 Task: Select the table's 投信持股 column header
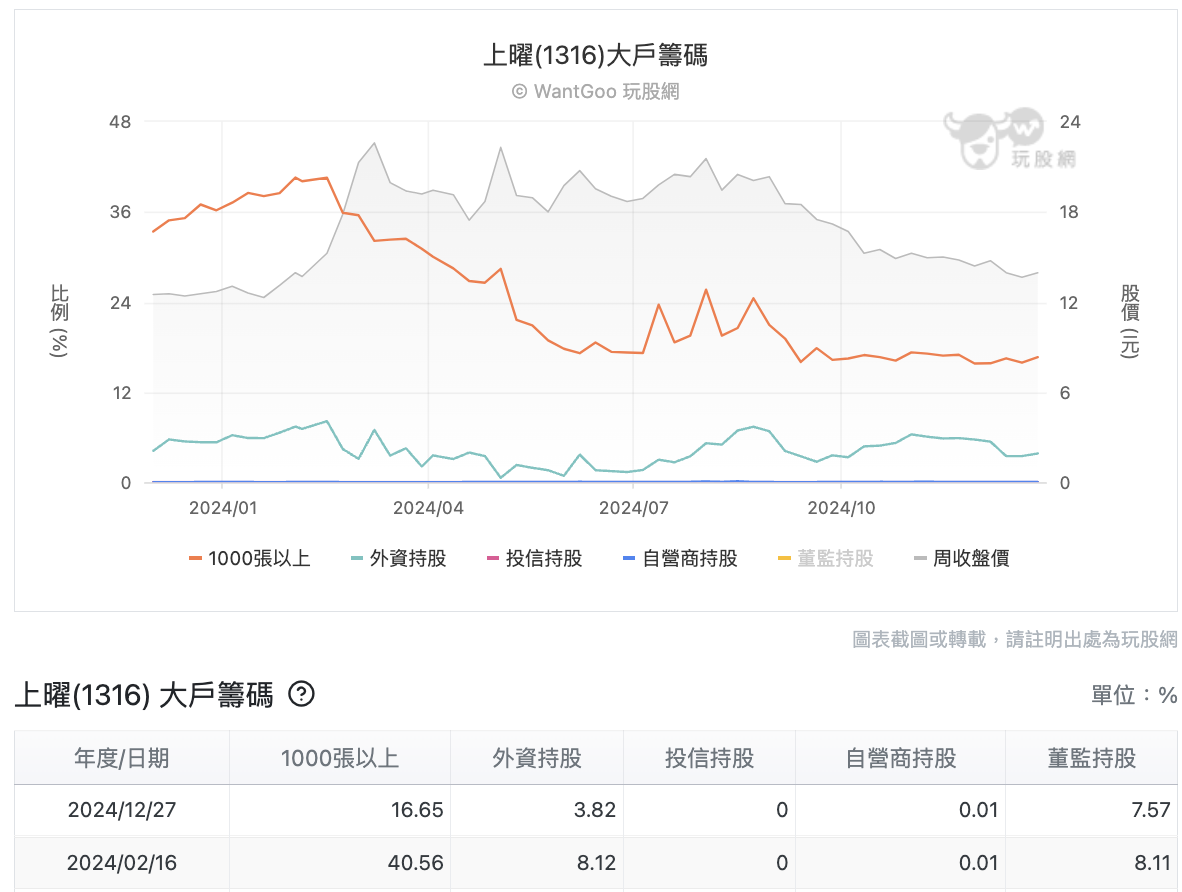click(x=709, y=758)
